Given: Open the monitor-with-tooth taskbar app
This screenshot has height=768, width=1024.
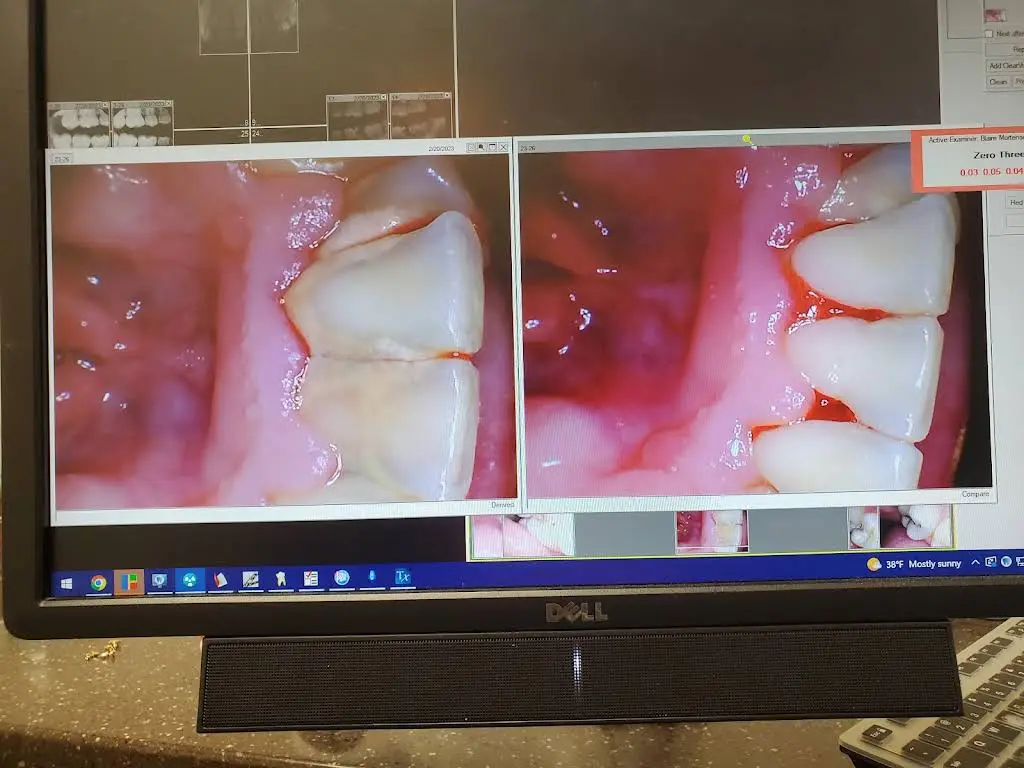Looking at the screenshot, I should click(159, 581).
